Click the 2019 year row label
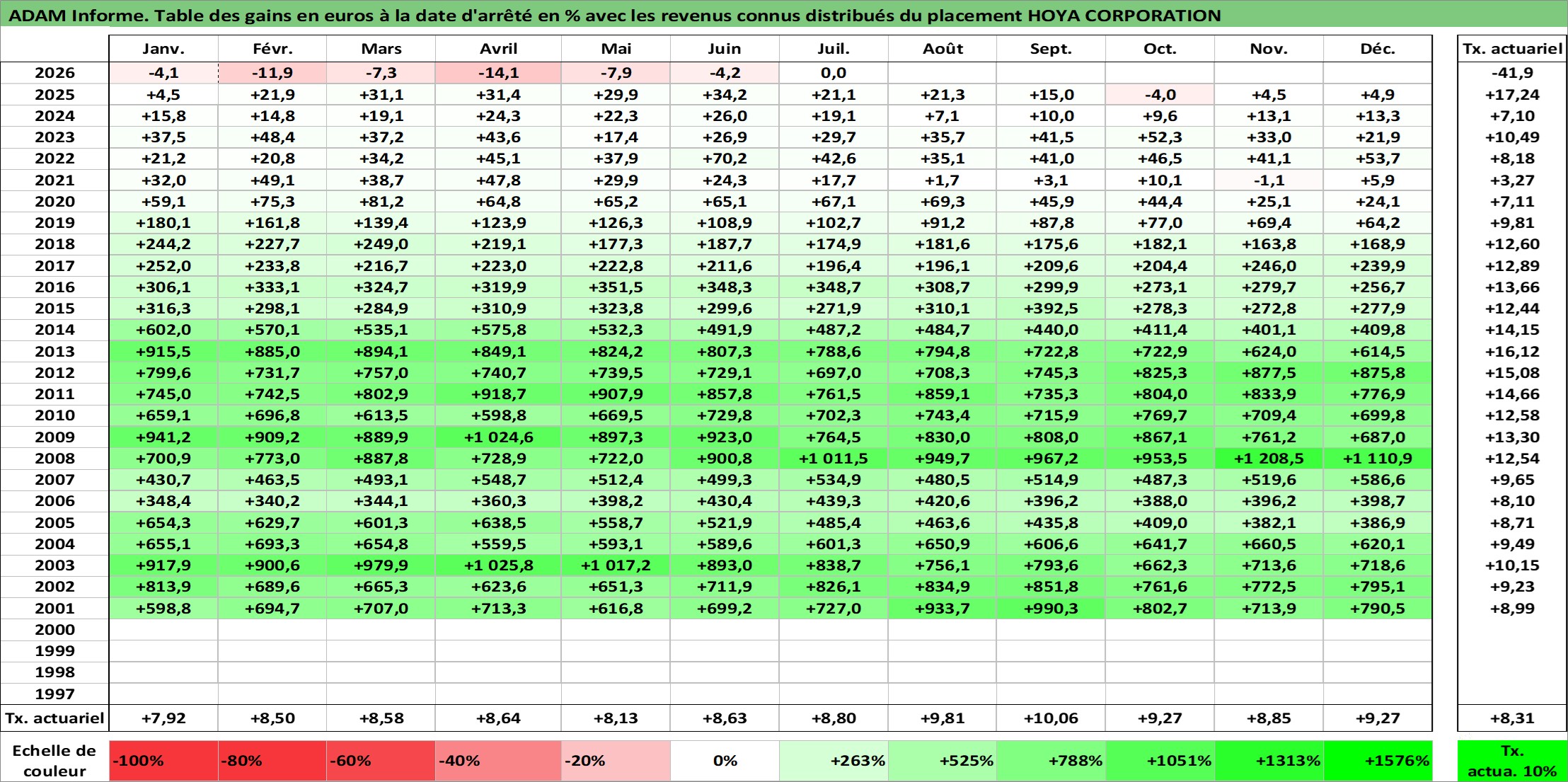 click(54, 223)
